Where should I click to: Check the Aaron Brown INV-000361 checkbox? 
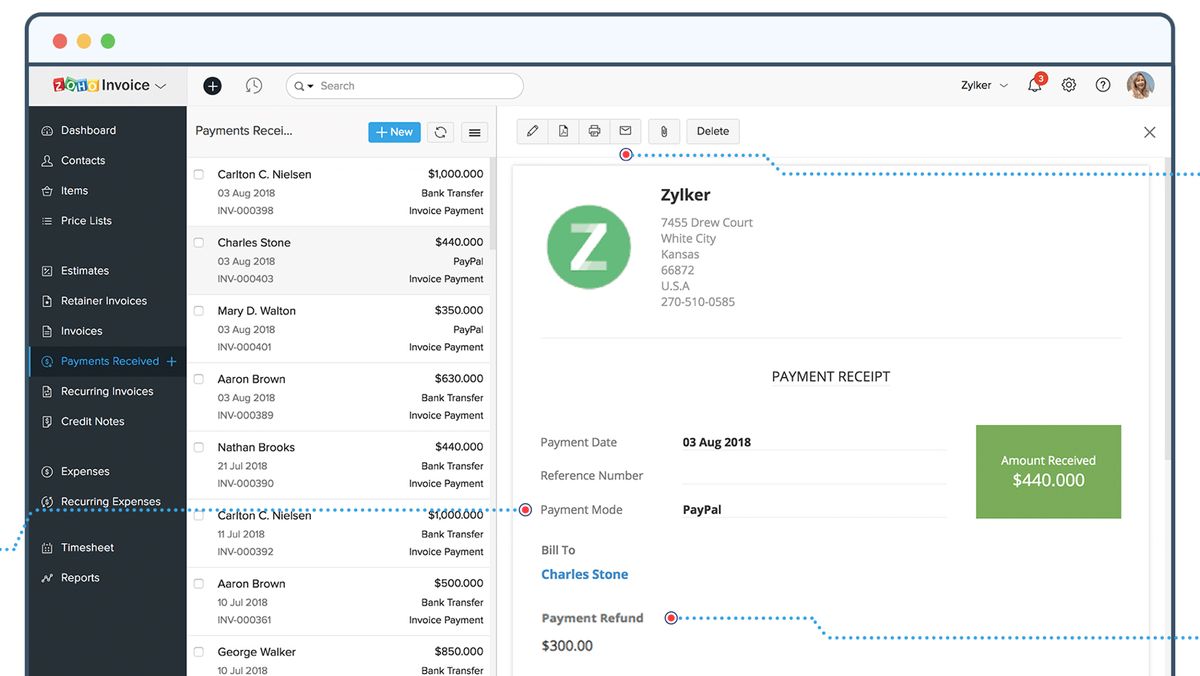click(x=199, y=584)
